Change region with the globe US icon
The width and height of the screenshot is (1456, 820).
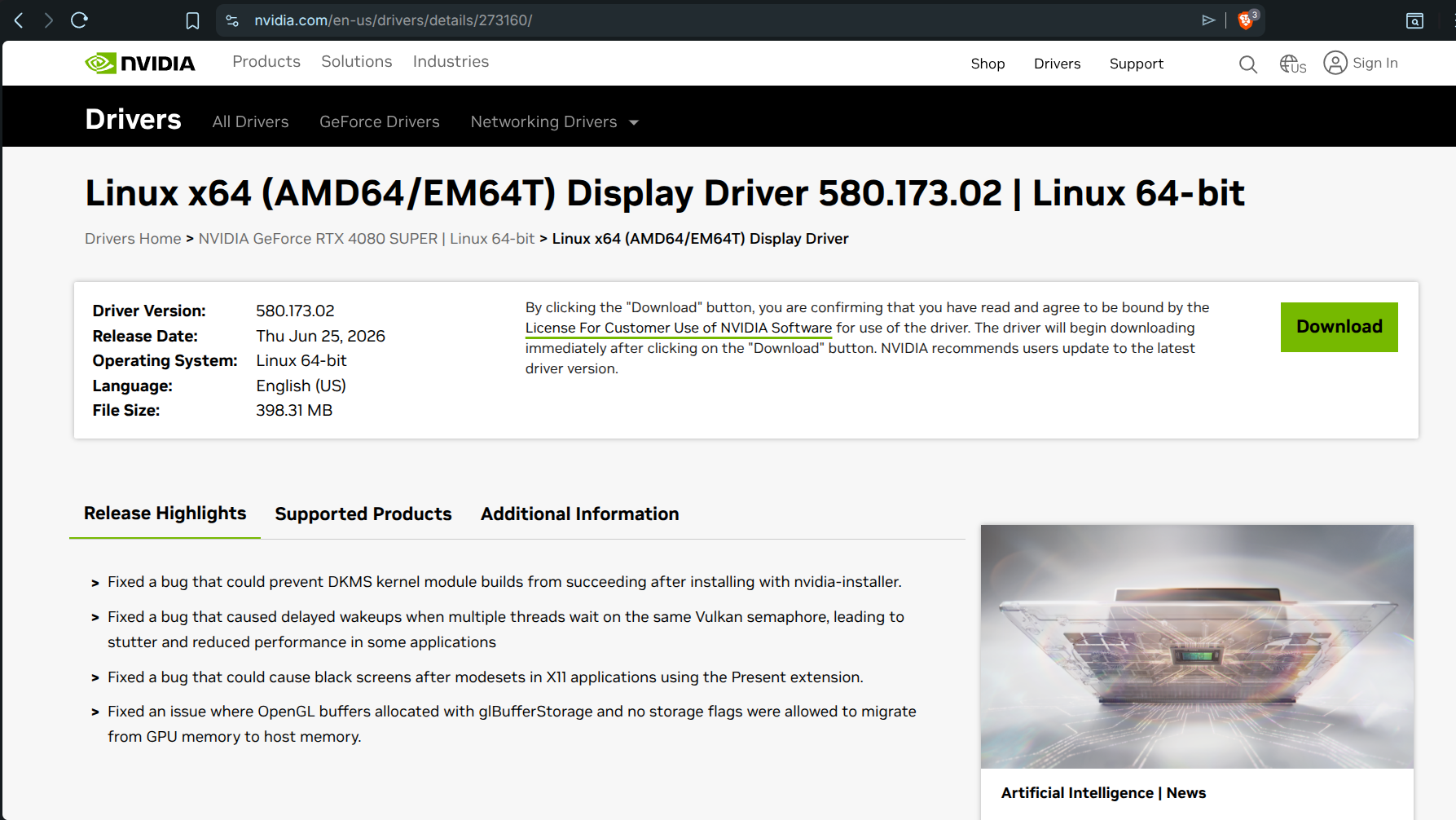coord(1293,64)
